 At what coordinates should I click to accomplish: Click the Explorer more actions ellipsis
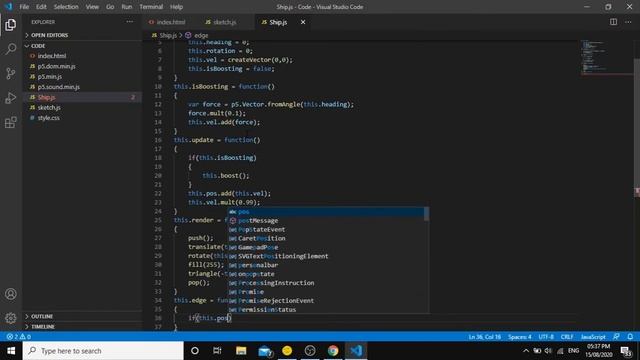129,22
